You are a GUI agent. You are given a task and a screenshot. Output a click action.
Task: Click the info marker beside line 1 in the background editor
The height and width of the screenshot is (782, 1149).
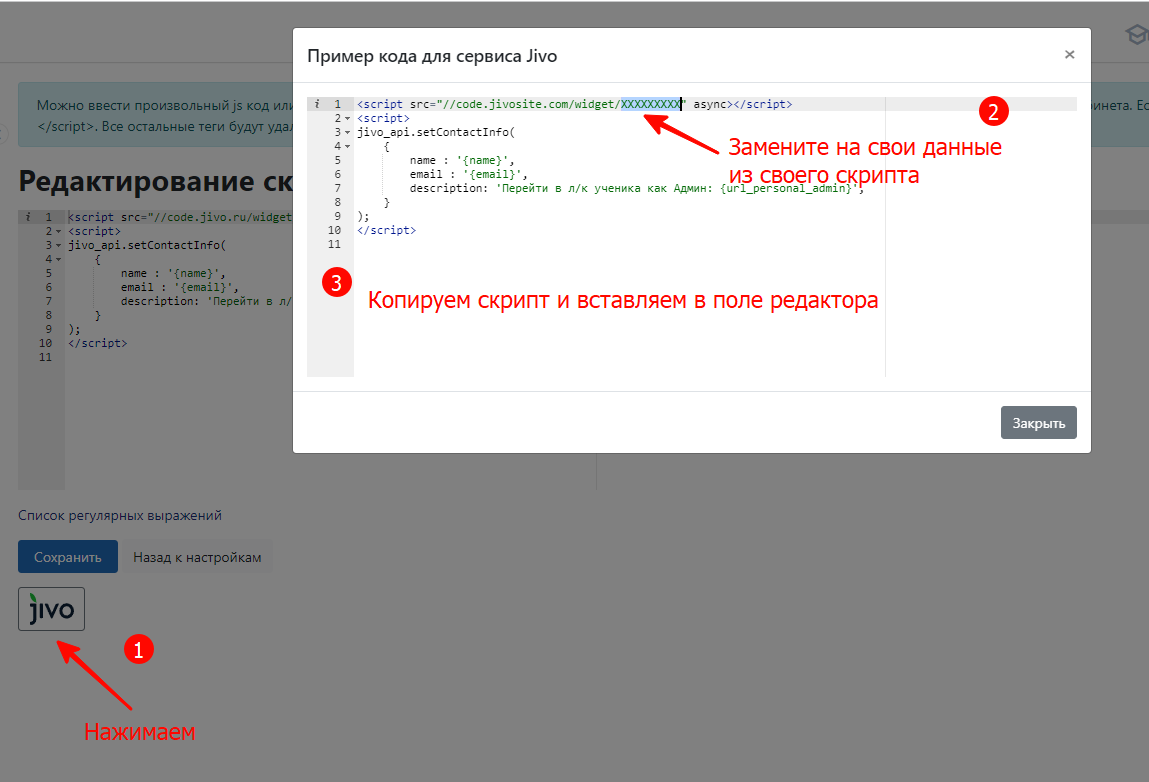(28, 217)
